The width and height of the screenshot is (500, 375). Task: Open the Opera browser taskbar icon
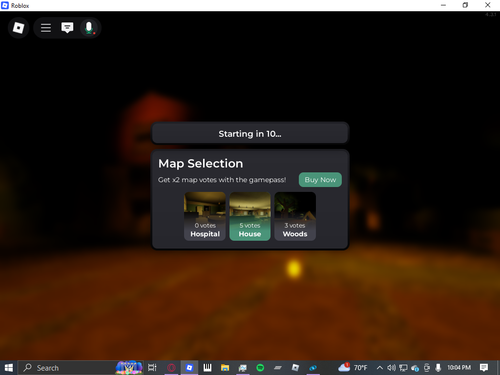pos(171,368)
